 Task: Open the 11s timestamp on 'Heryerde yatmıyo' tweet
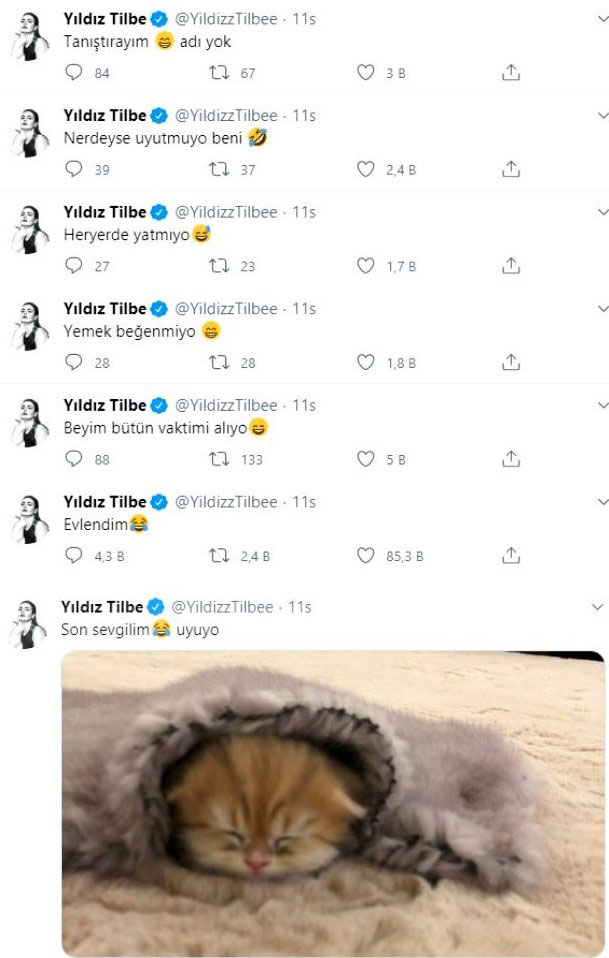coord(304,212)
